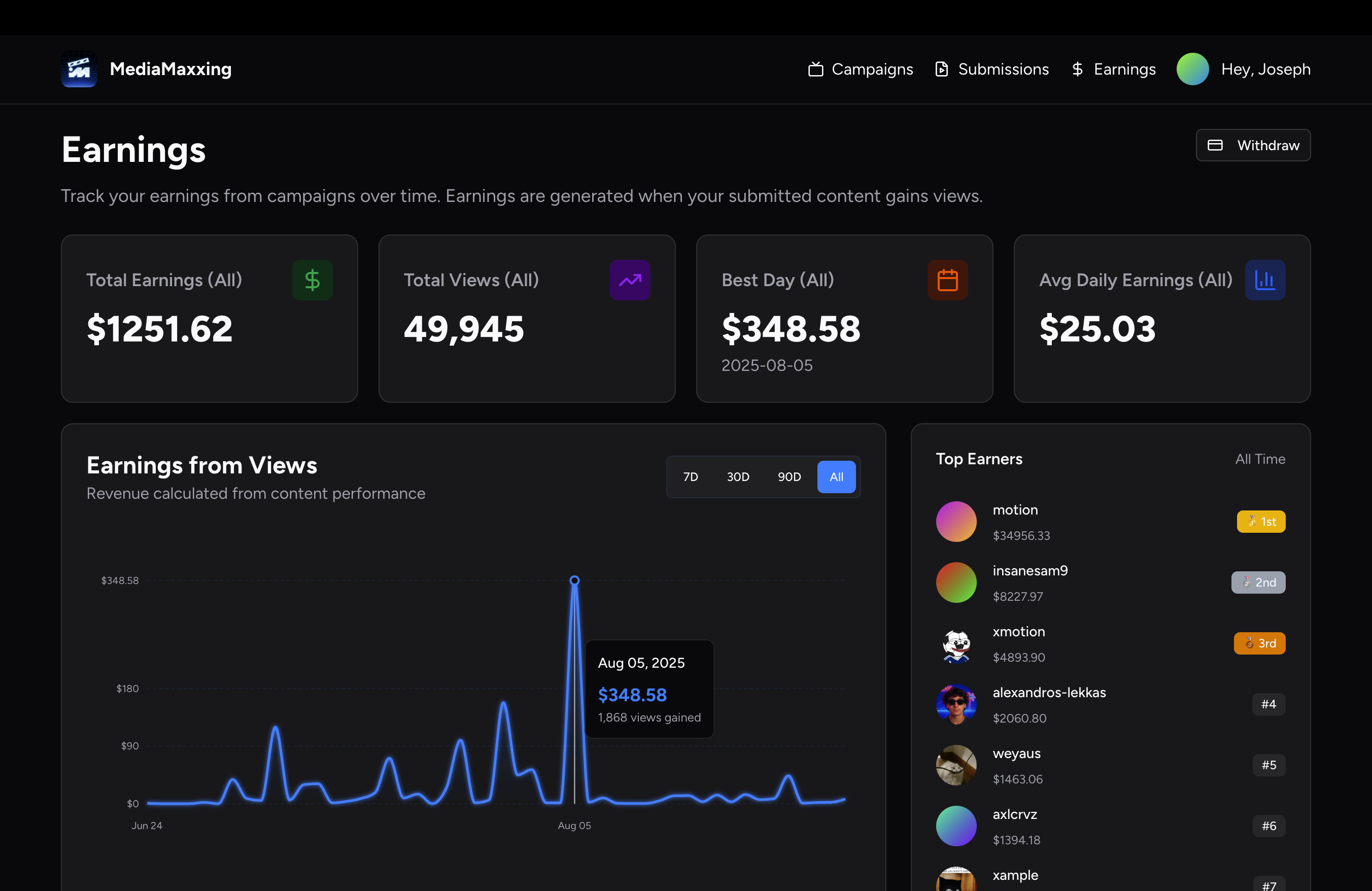Image resolution: width=1372 pixels, height=891 pixels.
Task: Click the orange calendar icon on Best Day card
Action: coord(947,280)
